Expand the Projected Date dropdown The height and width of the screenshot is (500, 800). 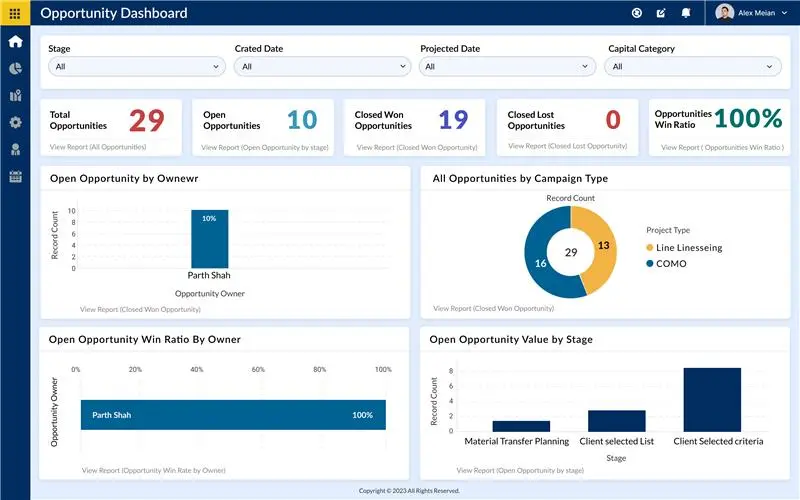(508, 66)
